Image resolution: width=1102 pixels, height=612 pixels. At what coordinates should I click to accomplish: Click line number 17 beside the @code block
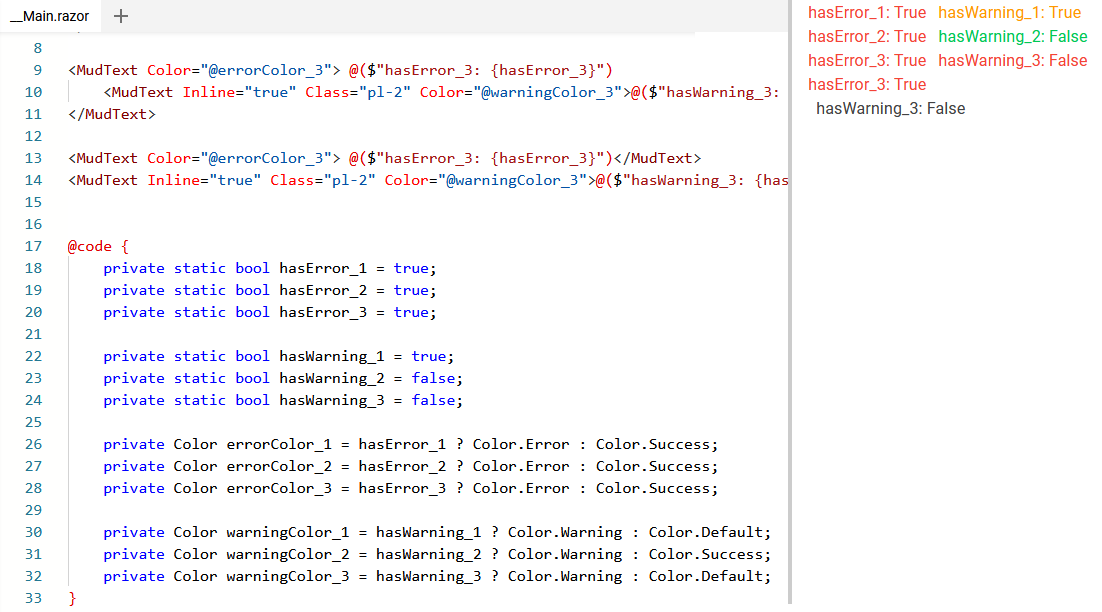pos(33,246)
